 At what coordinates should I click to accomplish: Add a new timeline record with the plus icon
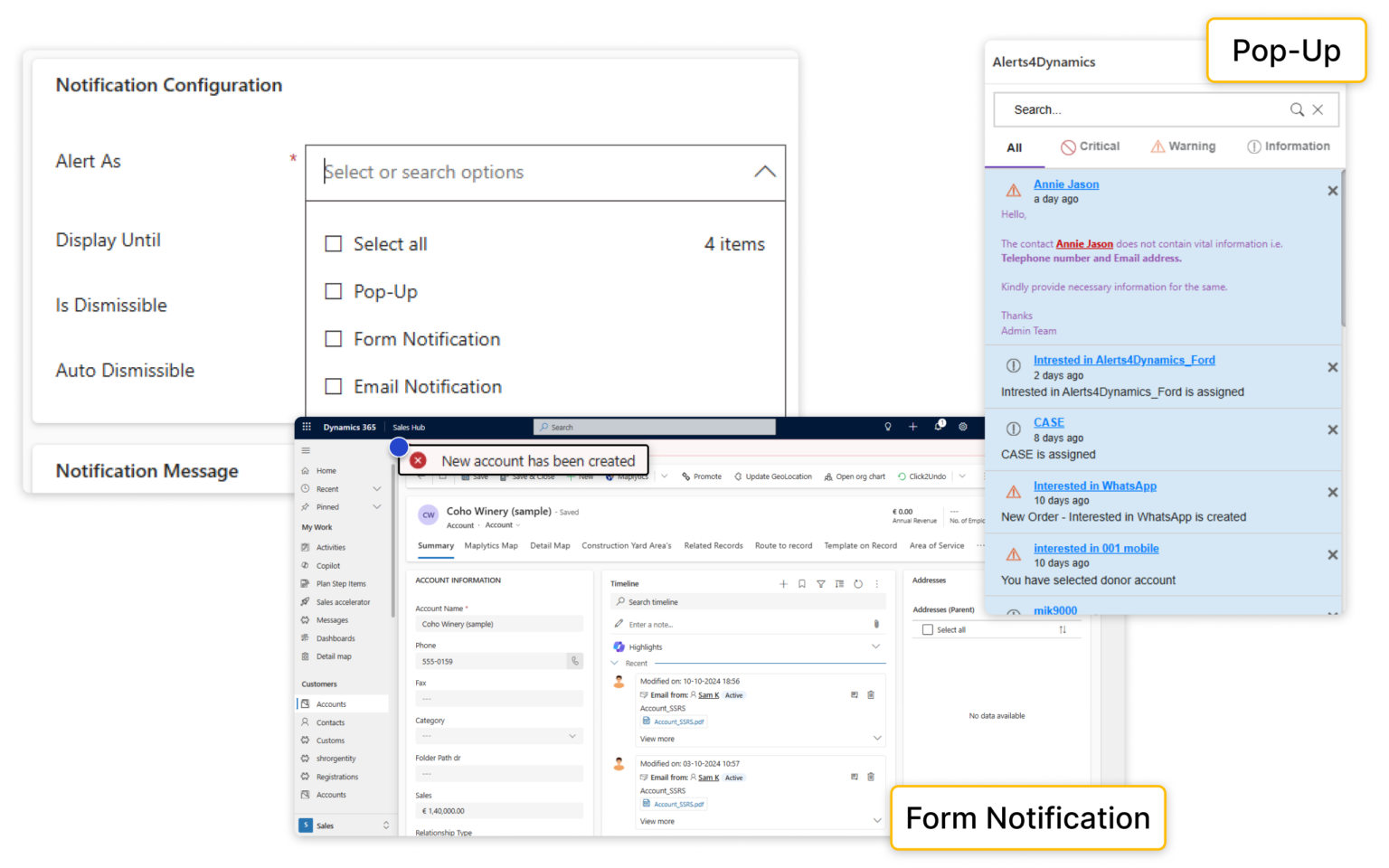[783, 584]
